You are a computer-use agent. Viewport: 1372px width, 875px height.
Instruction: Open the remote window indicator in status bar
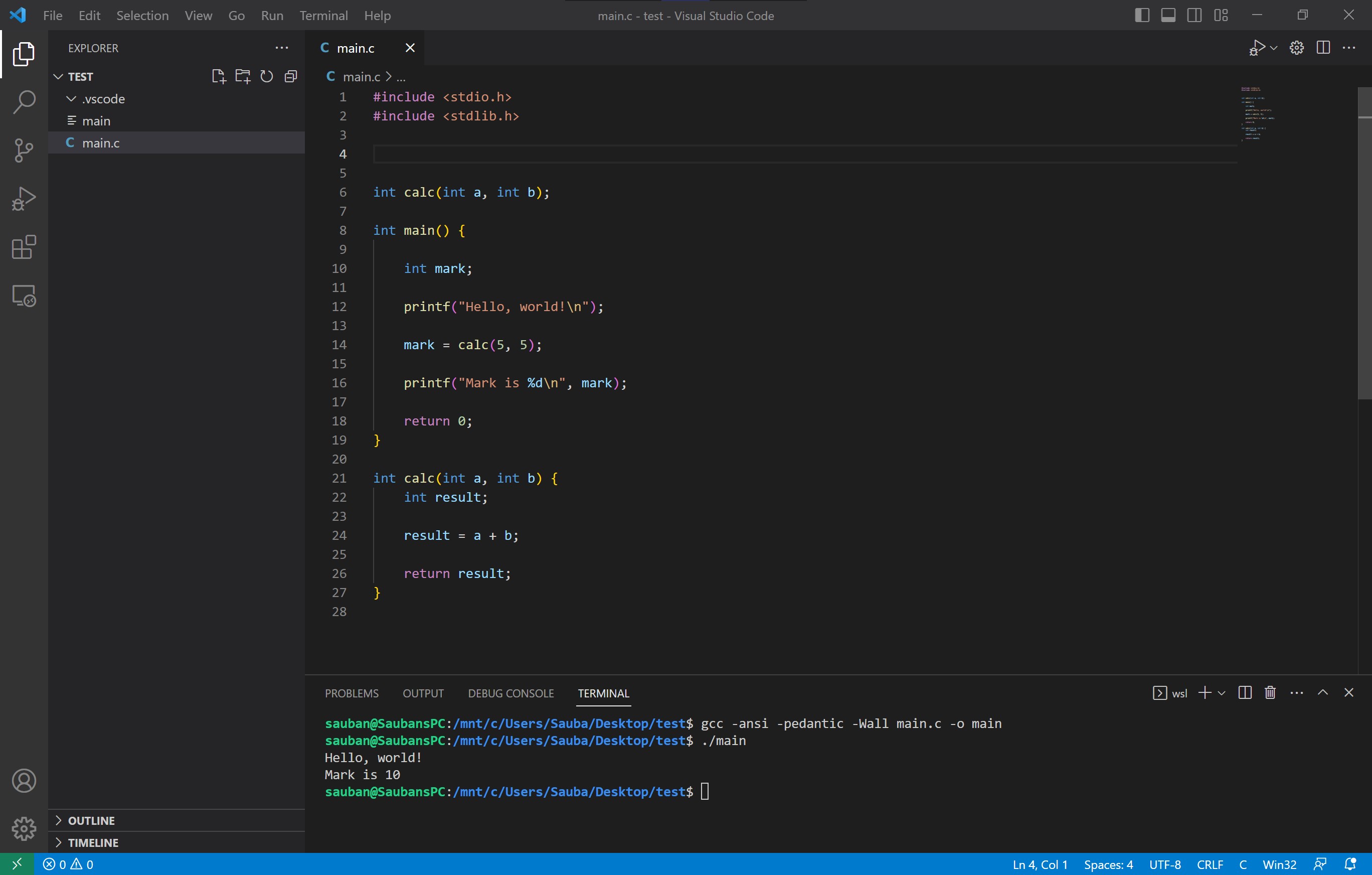pos(17,864)
